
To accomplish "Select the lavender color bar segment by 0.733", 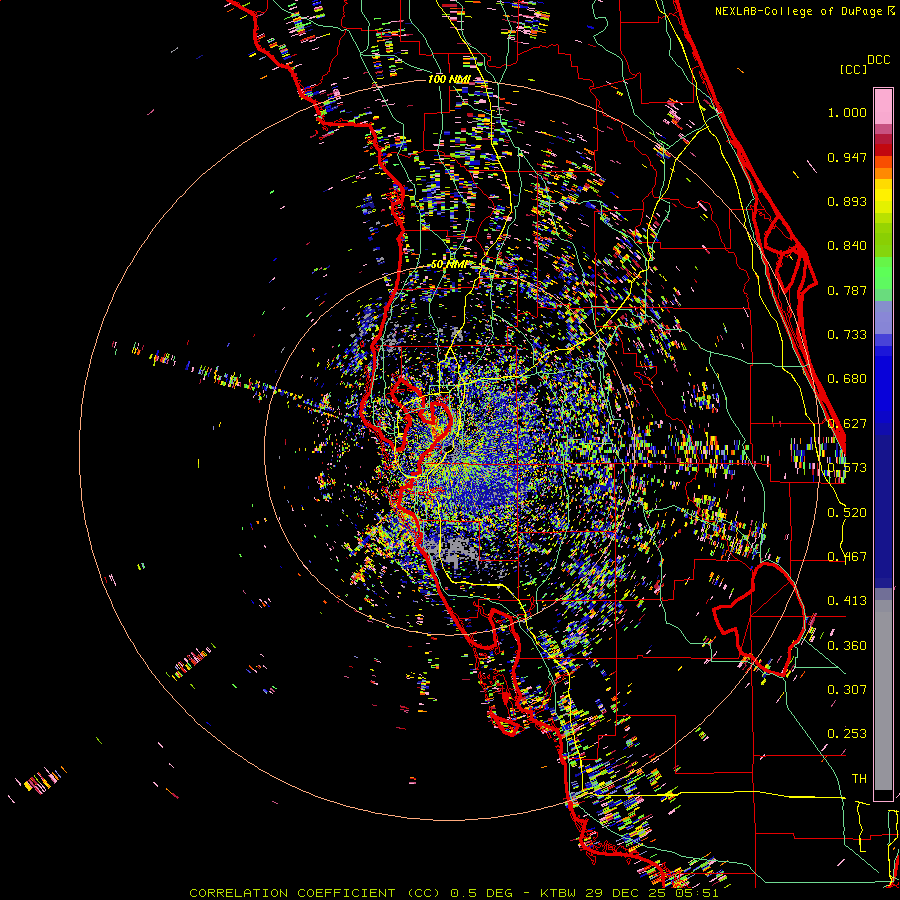I will pos(883,318).
